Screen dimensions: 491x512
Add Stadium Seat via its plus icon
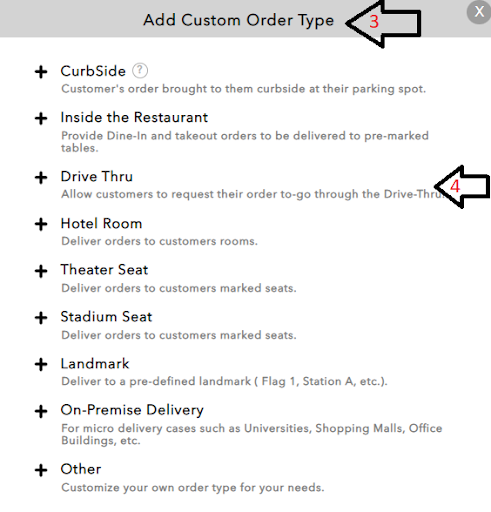click(x=41, y=318)
